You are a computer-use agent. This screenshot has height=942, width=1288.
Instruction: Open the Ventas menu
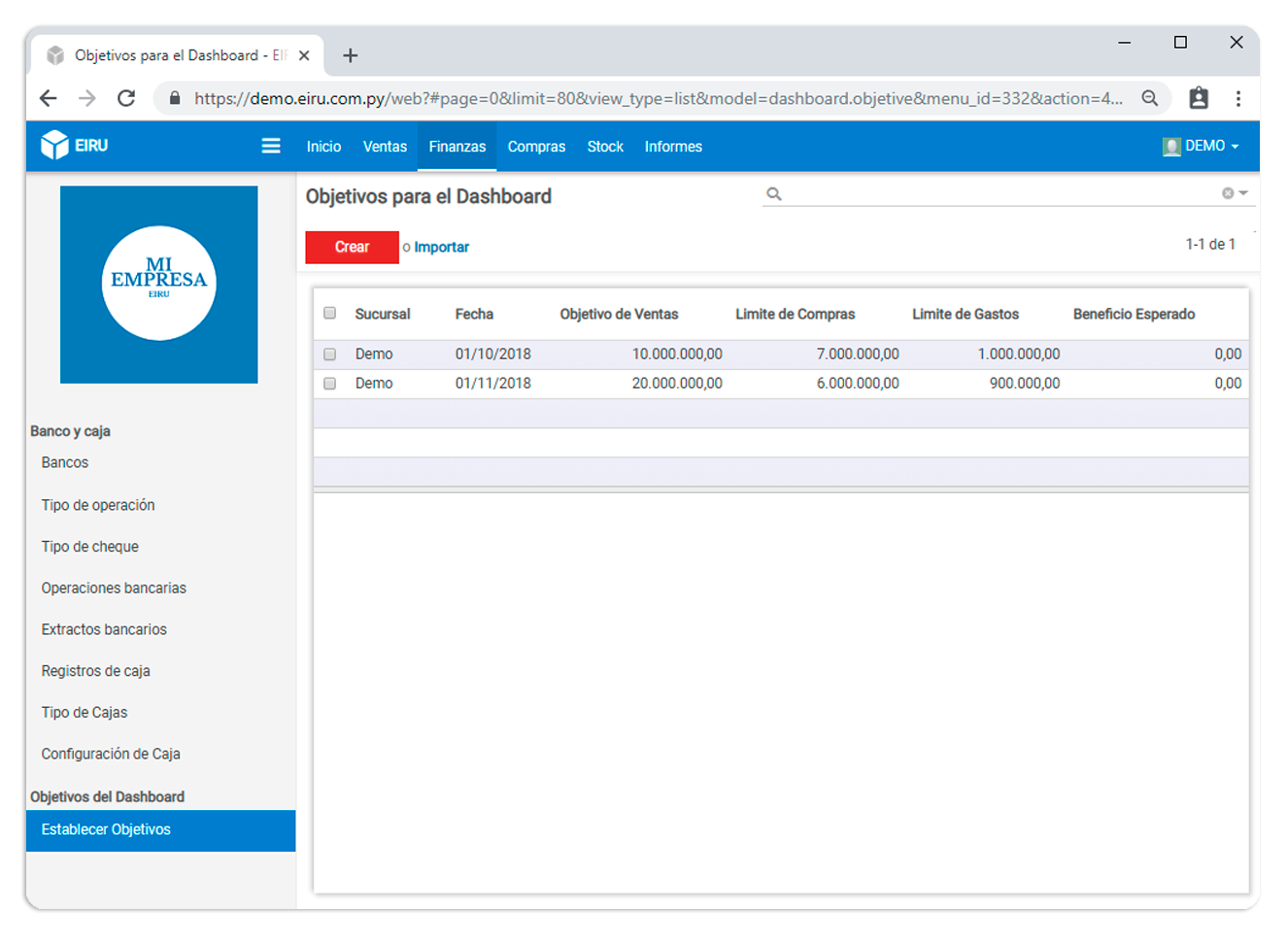click(385, 147)
